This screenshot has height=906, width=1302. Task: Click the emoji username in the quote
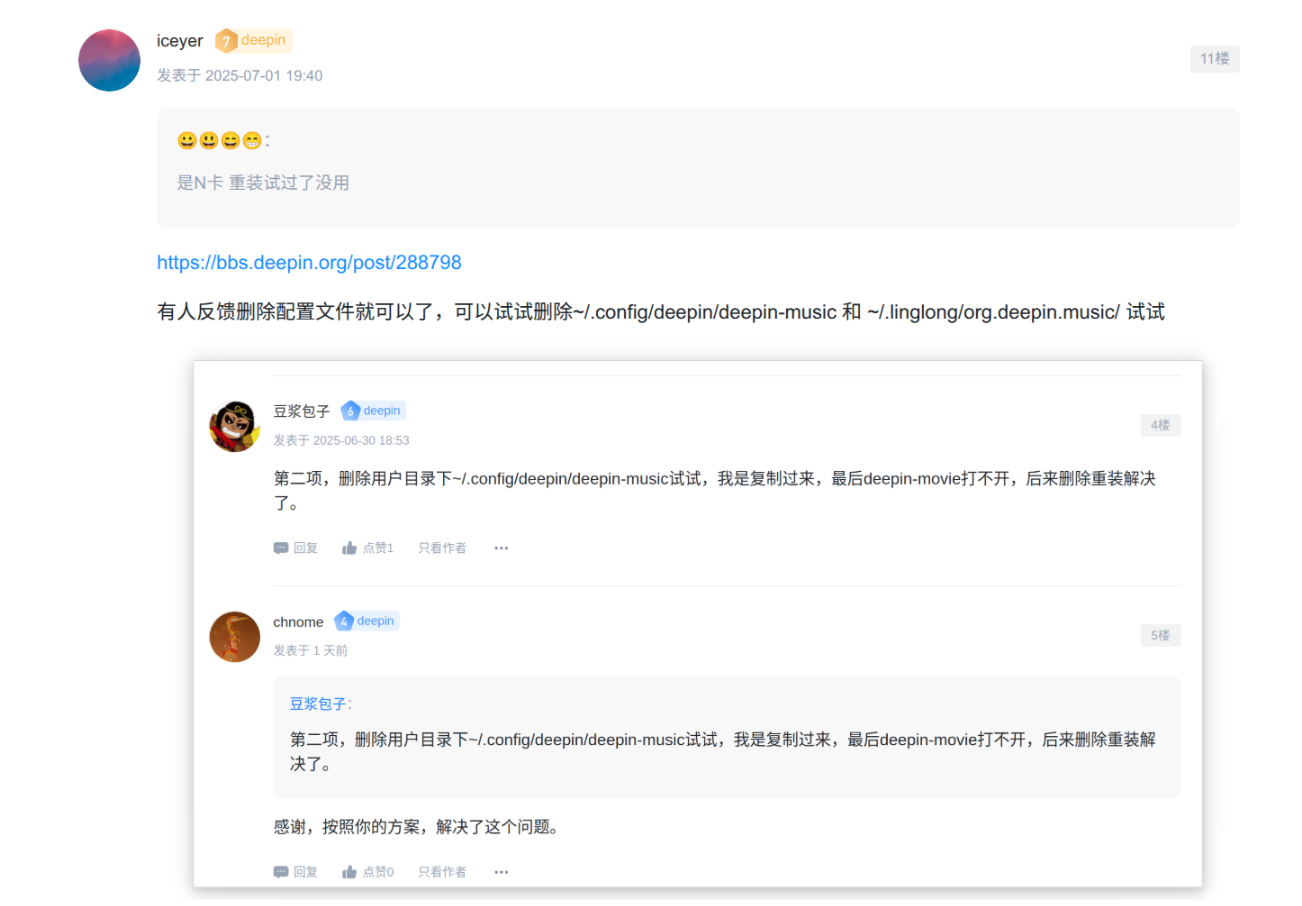pyautogui.click(x=219, y=141)
